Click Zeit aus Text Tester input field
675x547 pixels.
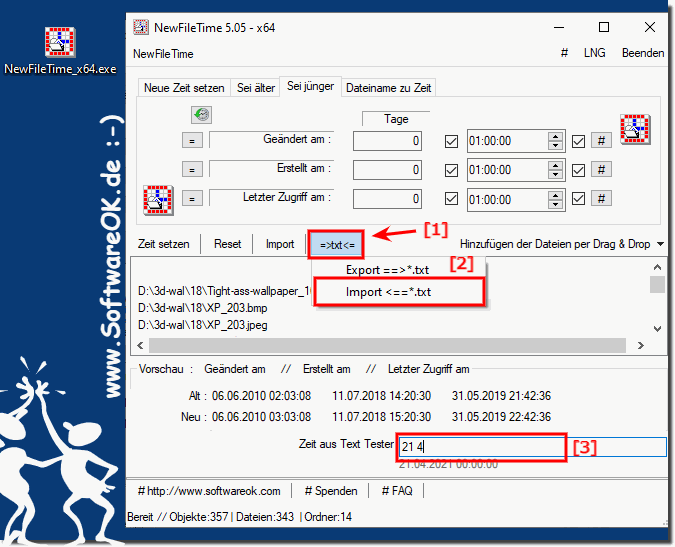[x=532, y=447]
